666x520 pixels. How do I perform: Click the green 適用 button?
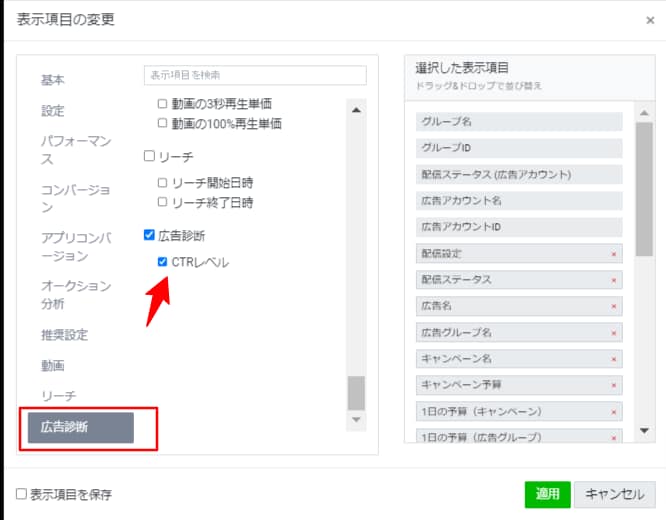547,494
